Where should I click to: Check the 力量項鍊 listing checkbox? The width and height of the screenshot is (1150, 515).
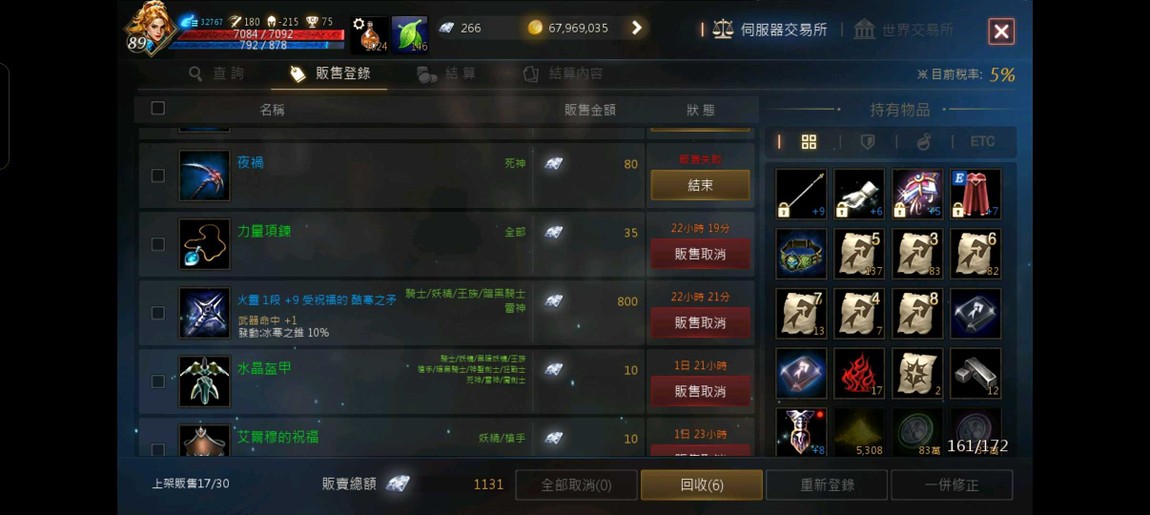tap(158, 244)
